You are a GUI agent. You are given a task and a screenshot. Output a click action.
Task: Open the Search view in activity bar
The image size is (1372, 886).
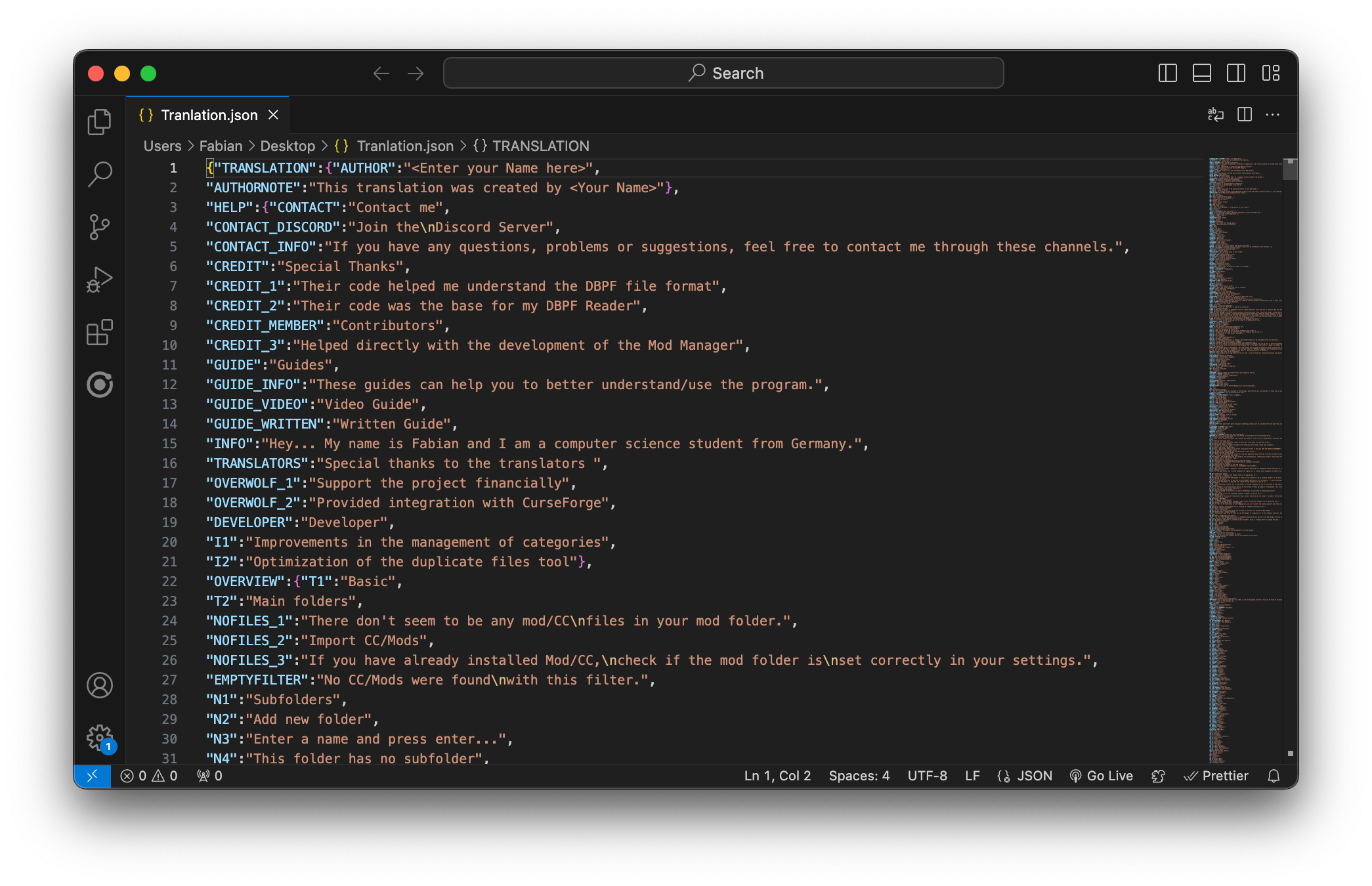[x=100, y=174]
